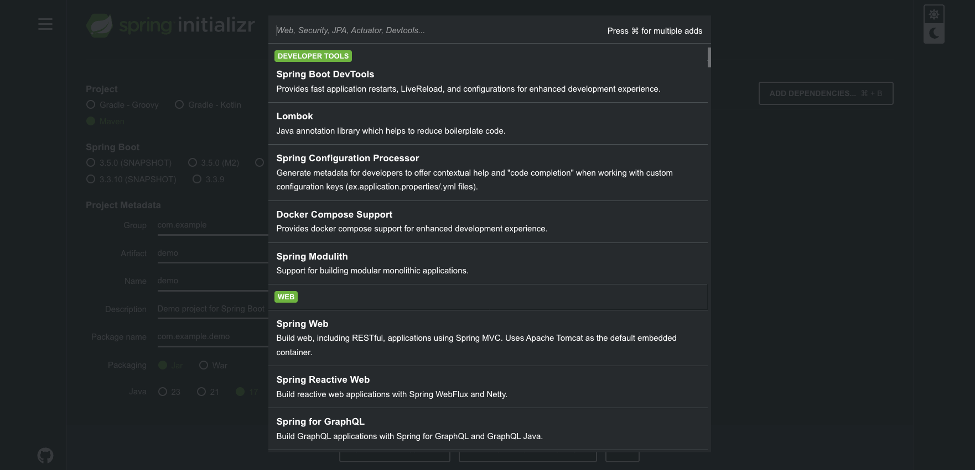Viewport: 977px width, 470px height.
Task: Select Maven project option
Action: pyautogui.click(x=106, y=121)
